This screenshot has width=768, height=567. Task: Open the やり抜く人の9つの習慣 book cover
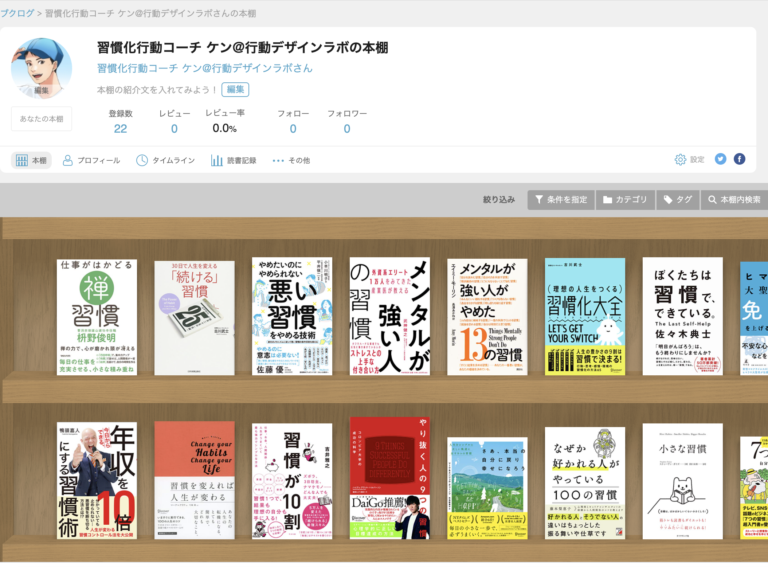click(x=390, y=478)
